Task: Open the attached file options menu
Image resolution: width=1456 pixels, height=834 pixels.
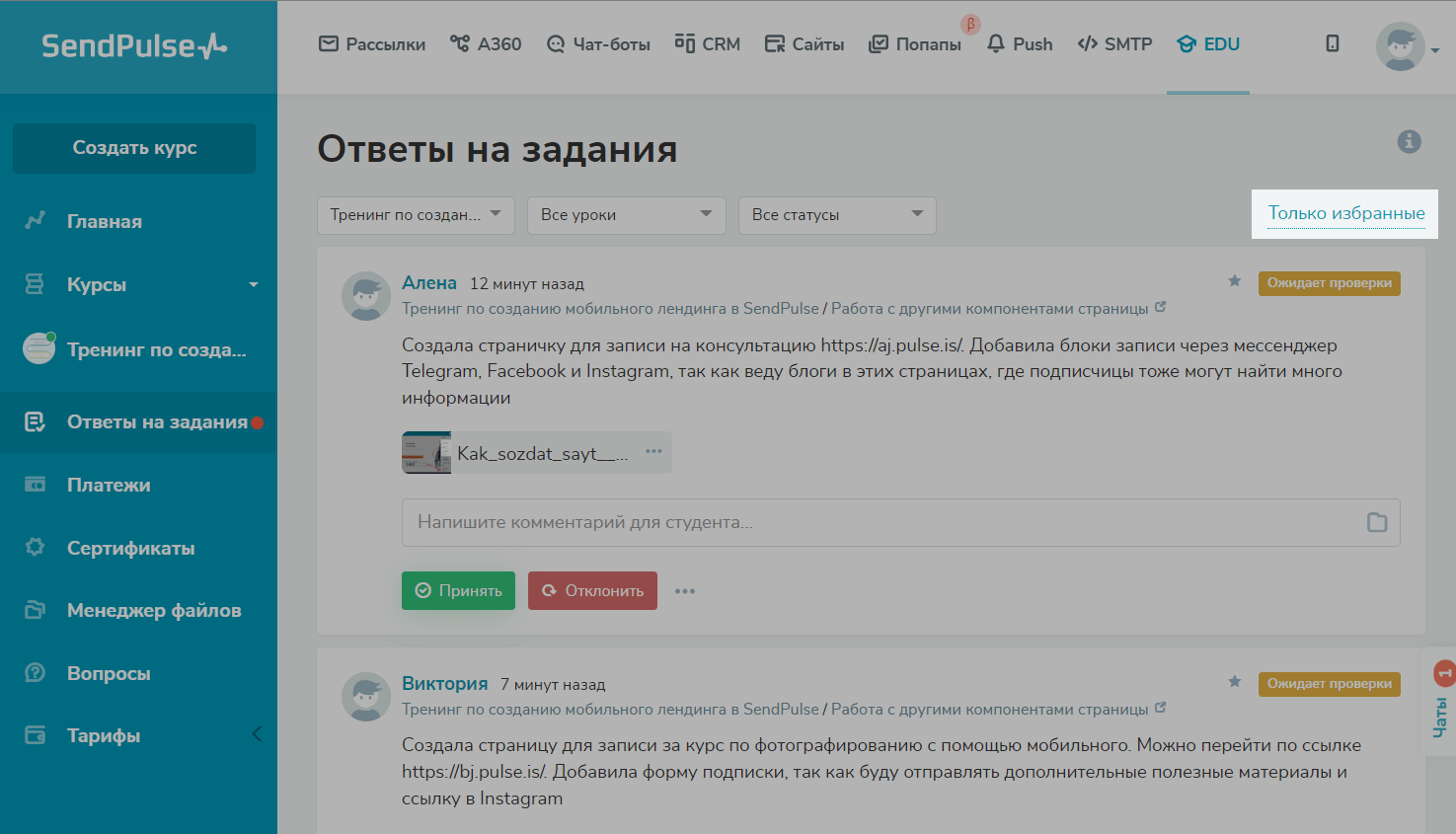Action: (653, 451)
